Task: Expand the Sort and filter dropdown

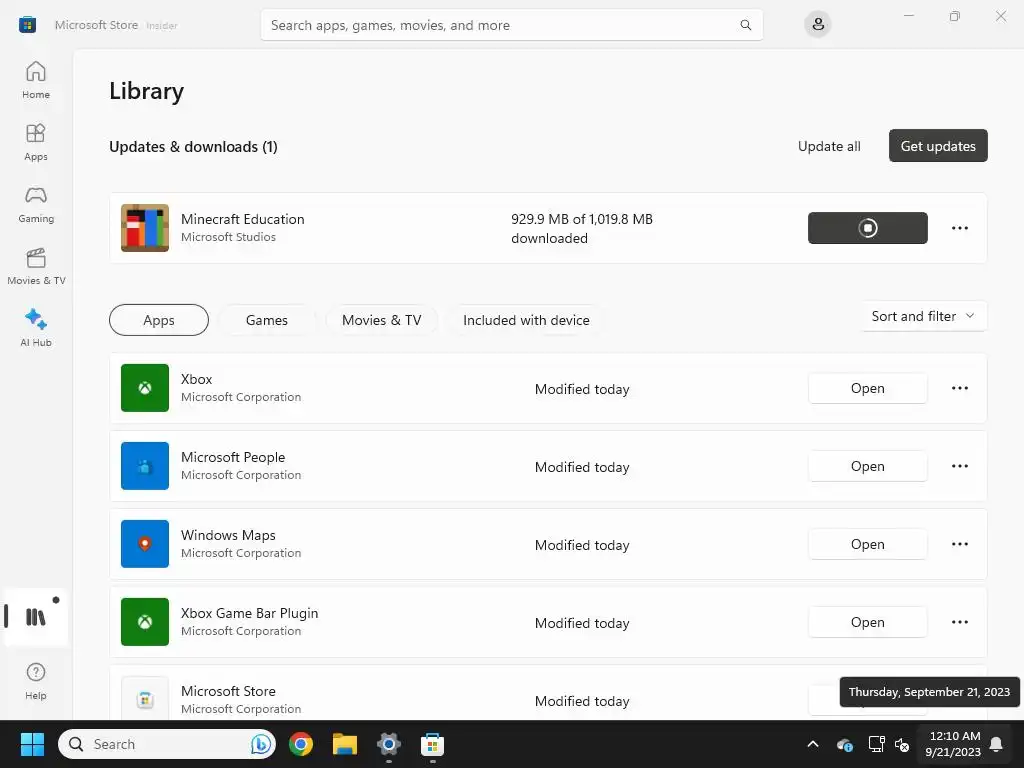Action: (x=923, y=316)
